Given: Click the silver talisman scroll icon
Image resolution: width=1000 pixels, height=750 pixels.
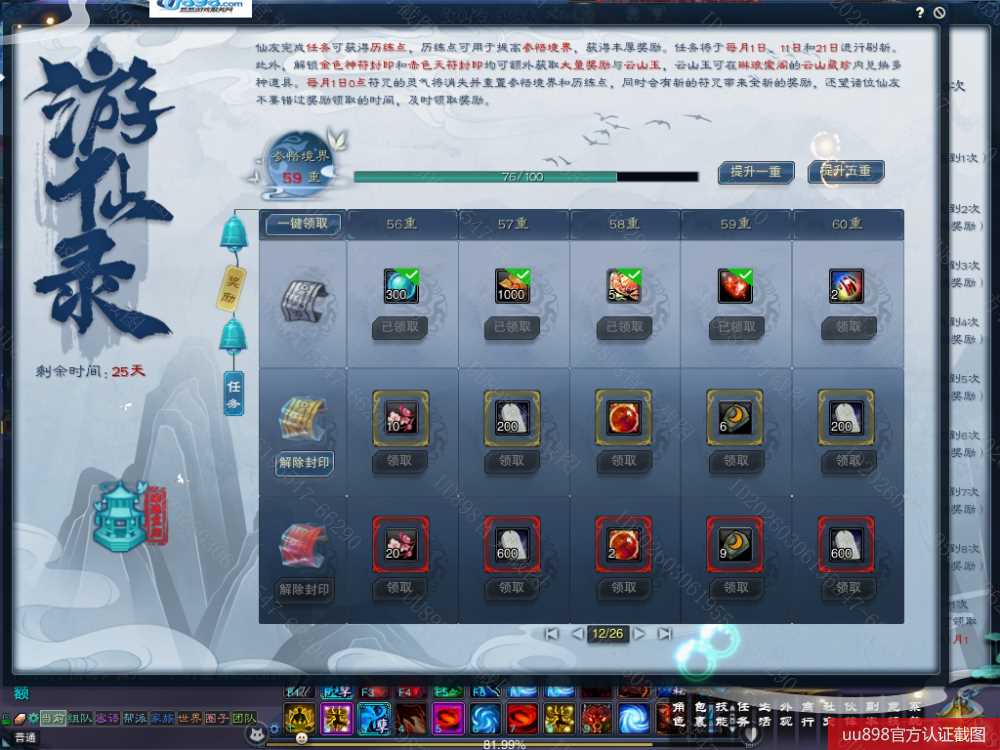Looking at the screenshot, I should pyautogui.click(x=303, y=297).
